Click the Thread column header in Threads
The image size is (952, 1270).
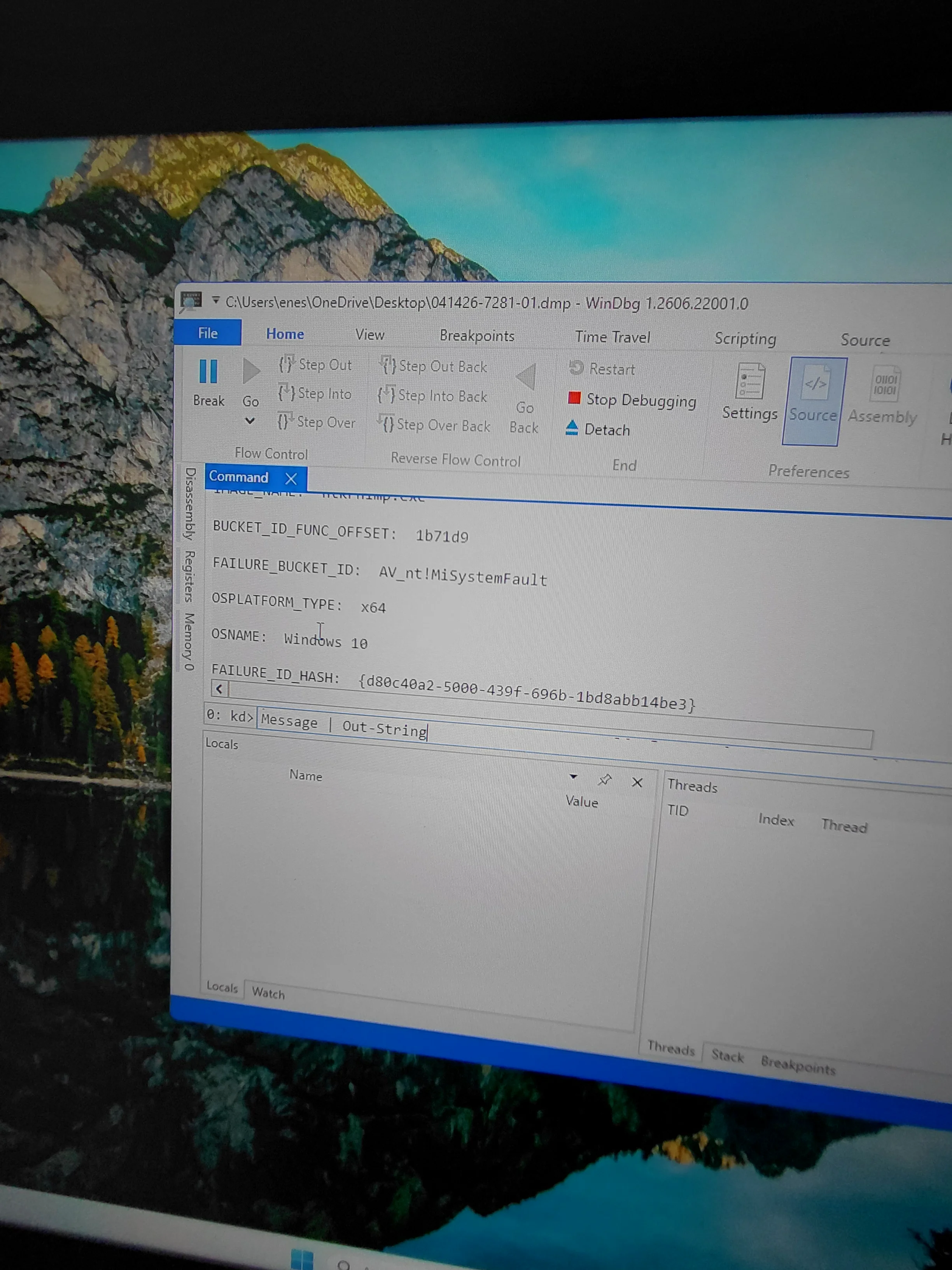[844, 826]
